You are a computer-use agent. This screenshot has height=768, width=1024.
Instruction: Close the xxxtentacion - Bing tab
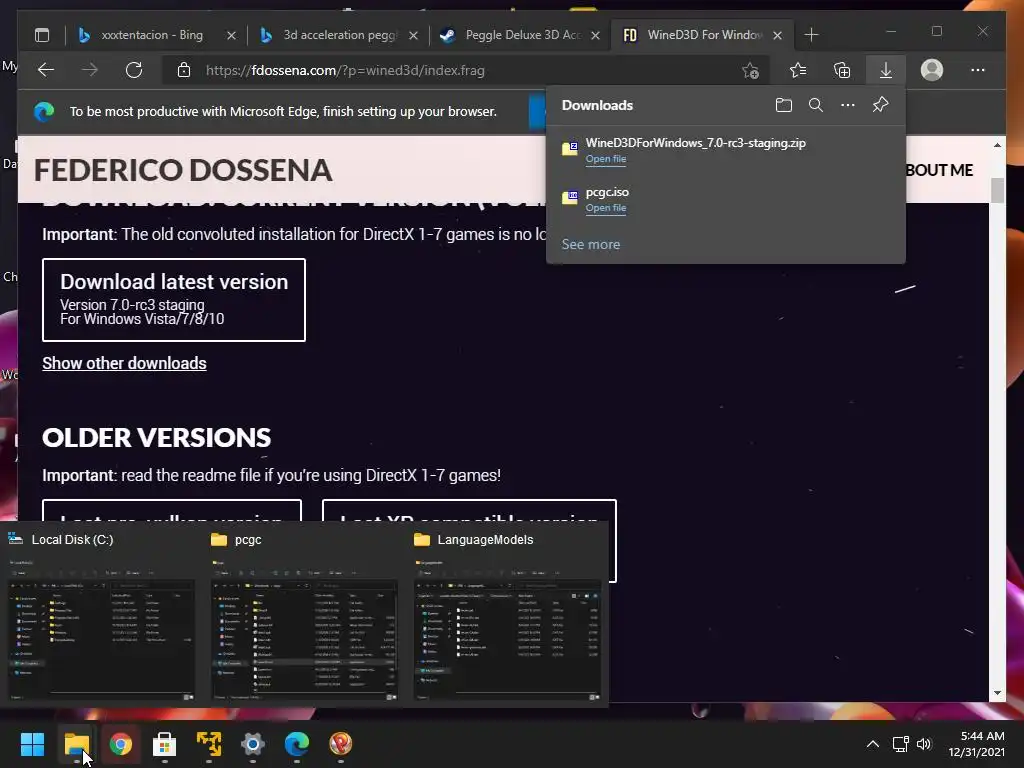[x=231, y=35]
